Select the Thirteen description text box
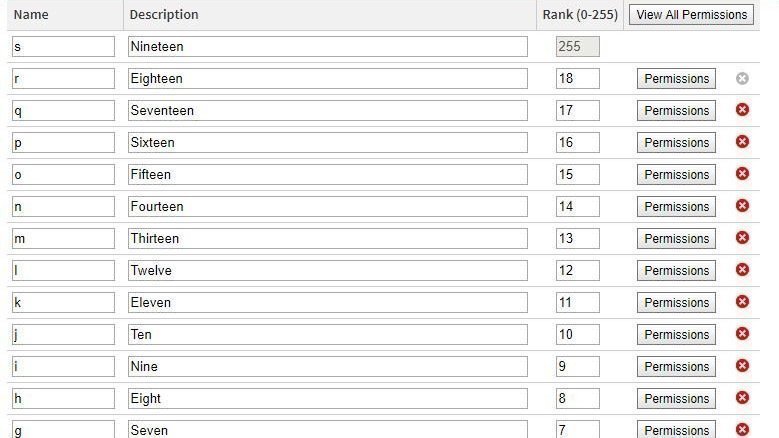 click(x=327, y=239)
